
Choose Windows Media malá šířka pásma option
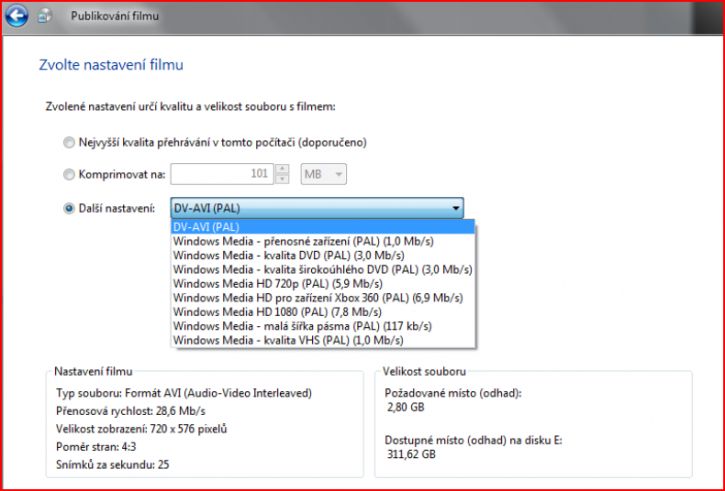point(323,326)
